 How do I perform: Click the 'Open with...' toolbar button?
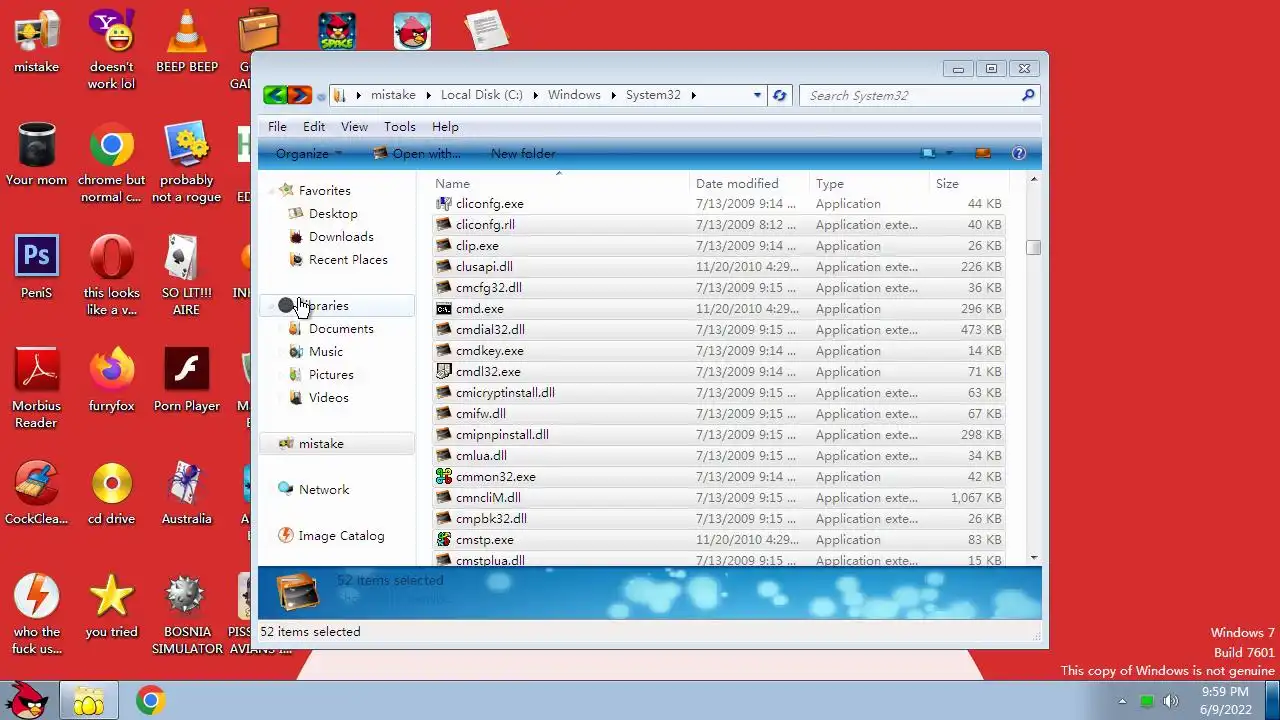417,153
